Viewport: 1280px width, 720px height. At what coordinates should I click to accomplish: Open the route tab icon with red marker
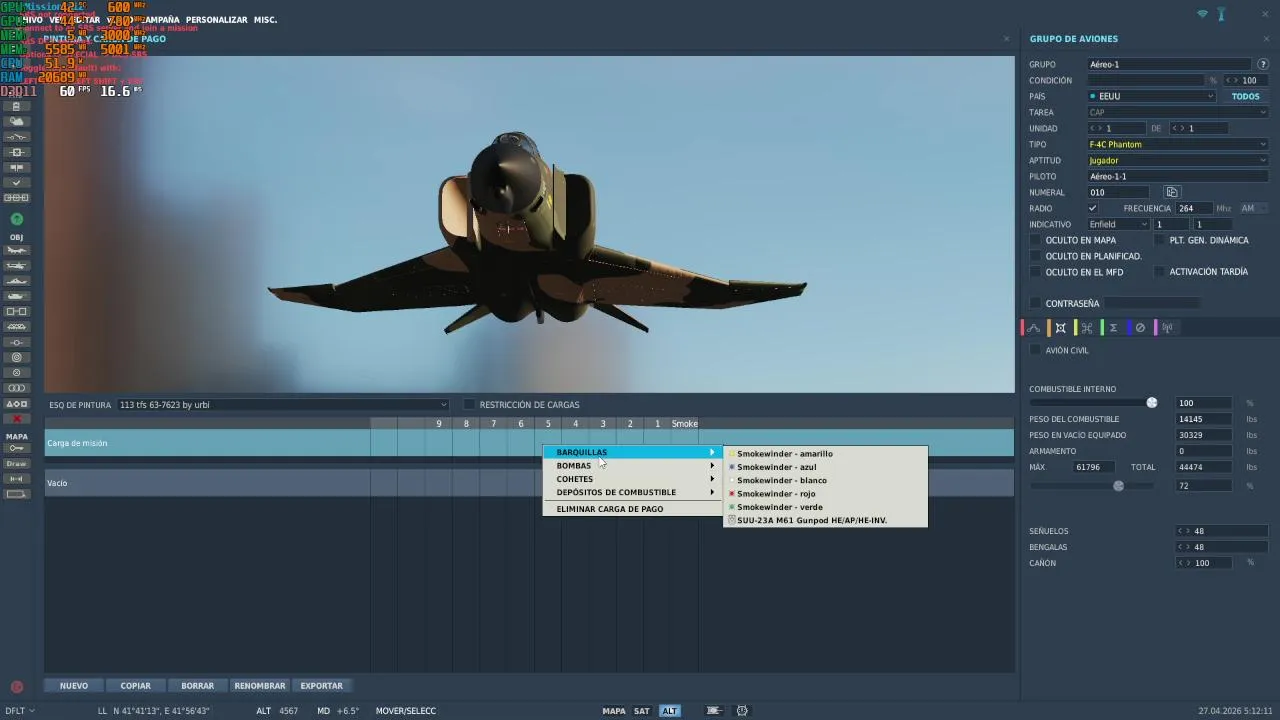[1034, 328]
